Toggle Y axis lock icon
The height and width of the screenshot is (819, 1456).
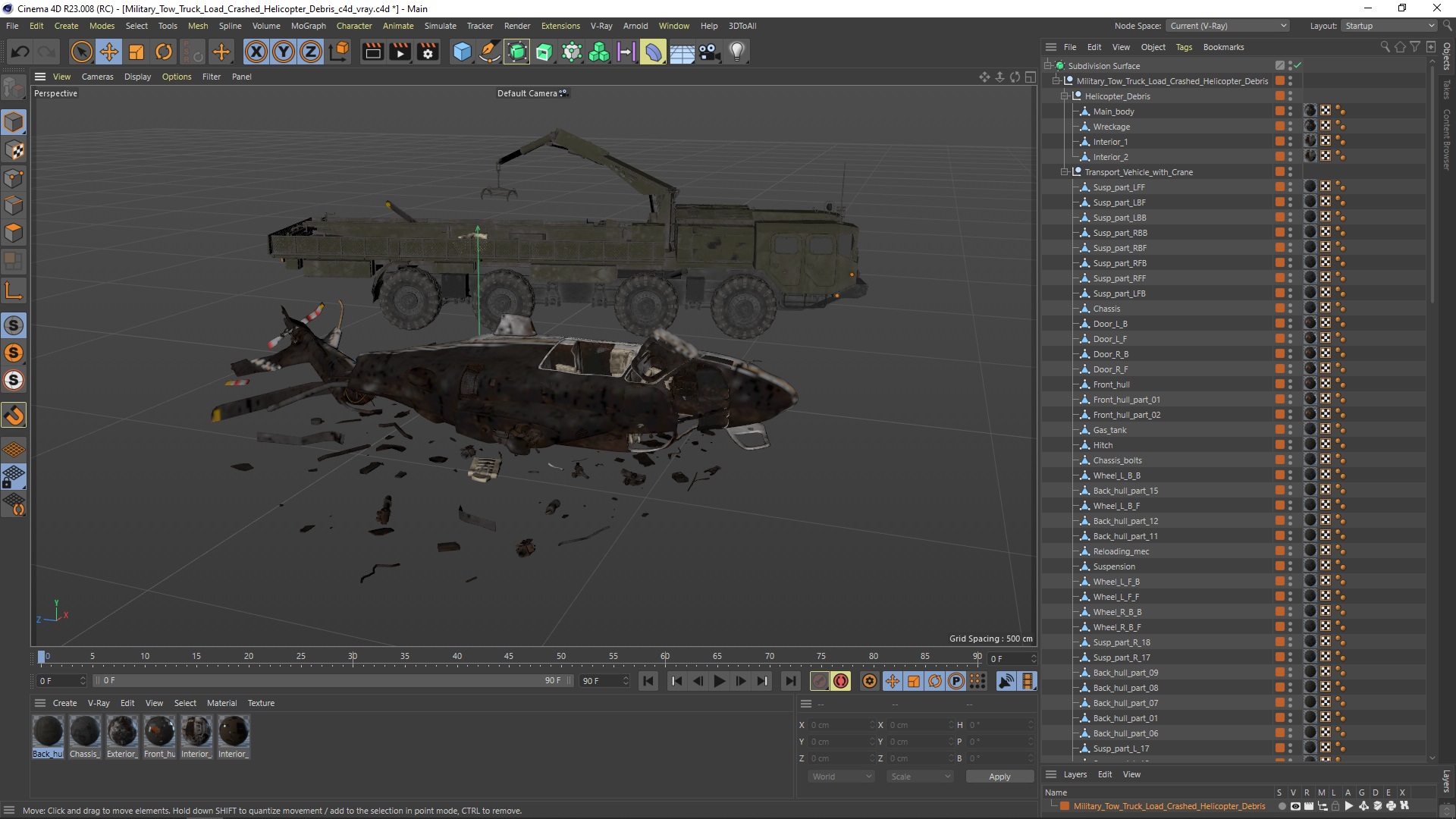click(284, 52)
